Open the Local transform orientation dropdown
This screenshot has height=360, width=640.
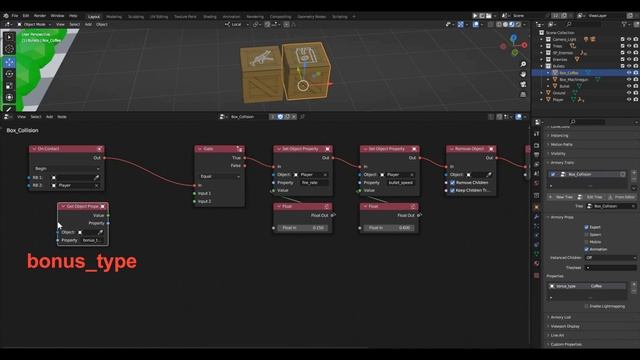click(237, 24)
